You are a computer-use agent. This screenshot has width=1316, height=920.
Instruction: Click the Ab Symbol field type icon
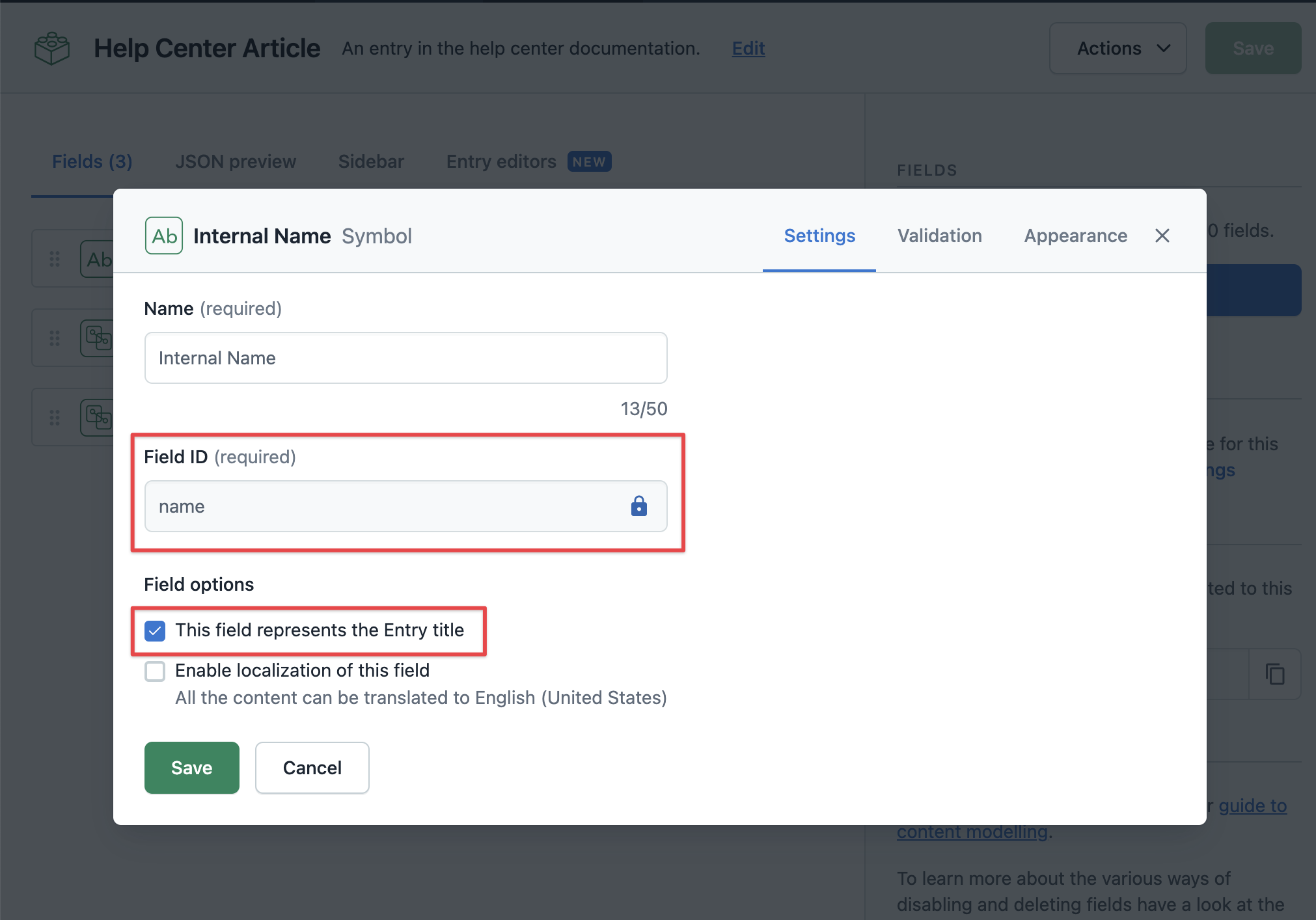tap(164, 235)
